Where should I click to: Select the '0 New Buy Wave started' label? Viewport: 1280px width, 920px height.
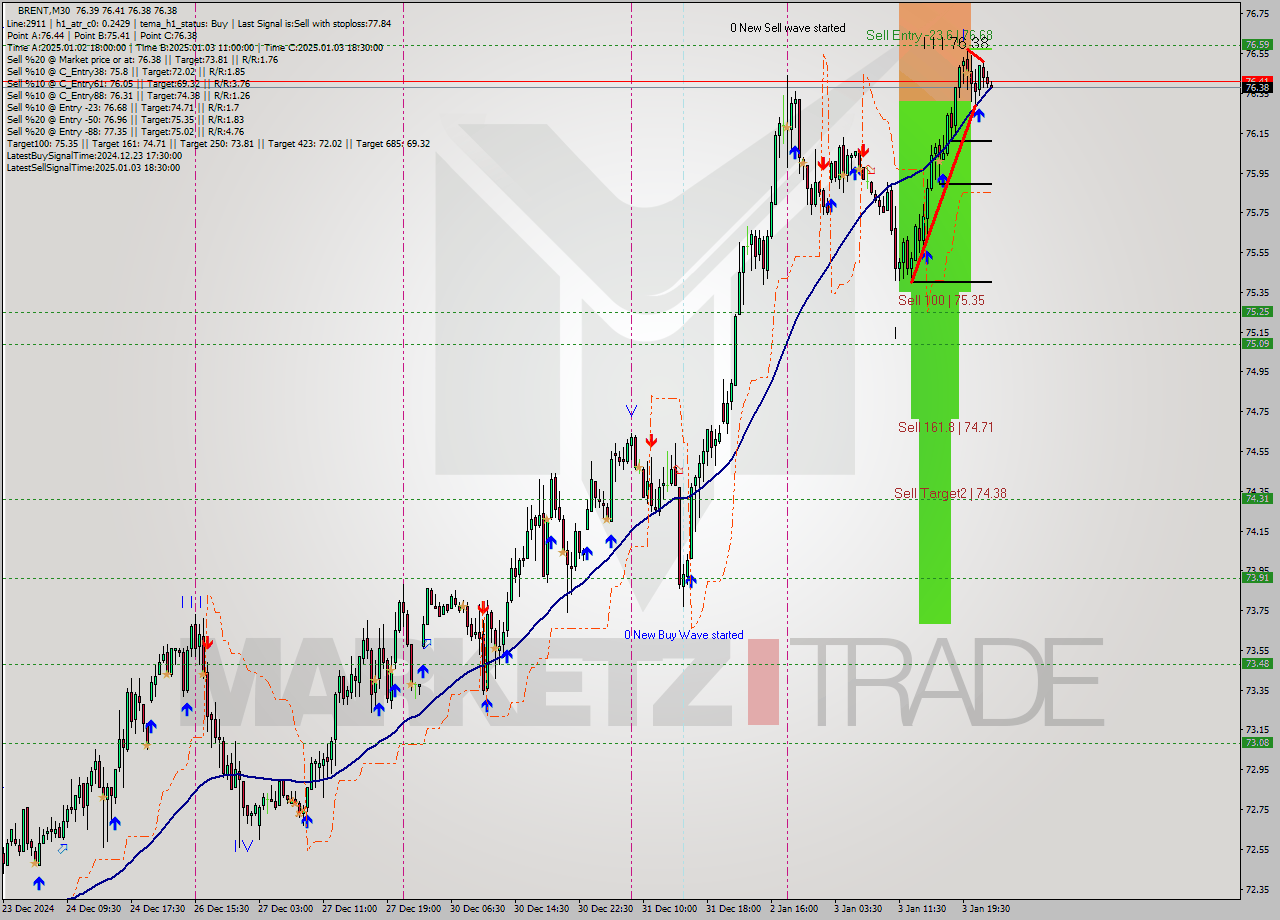(x=684, y=635)
